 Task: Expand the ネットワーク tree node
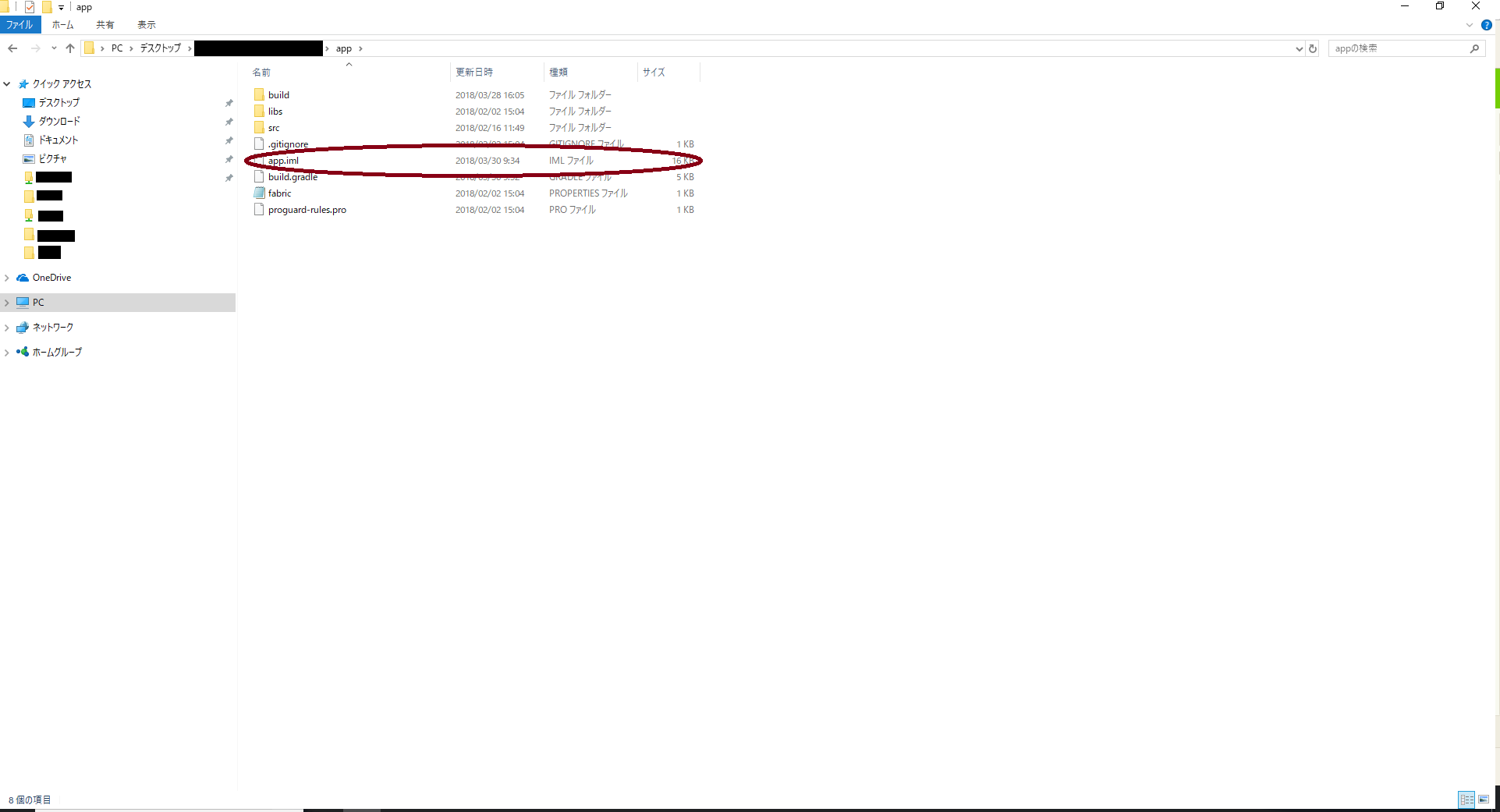pyautogui.click(x=7, y=328)
